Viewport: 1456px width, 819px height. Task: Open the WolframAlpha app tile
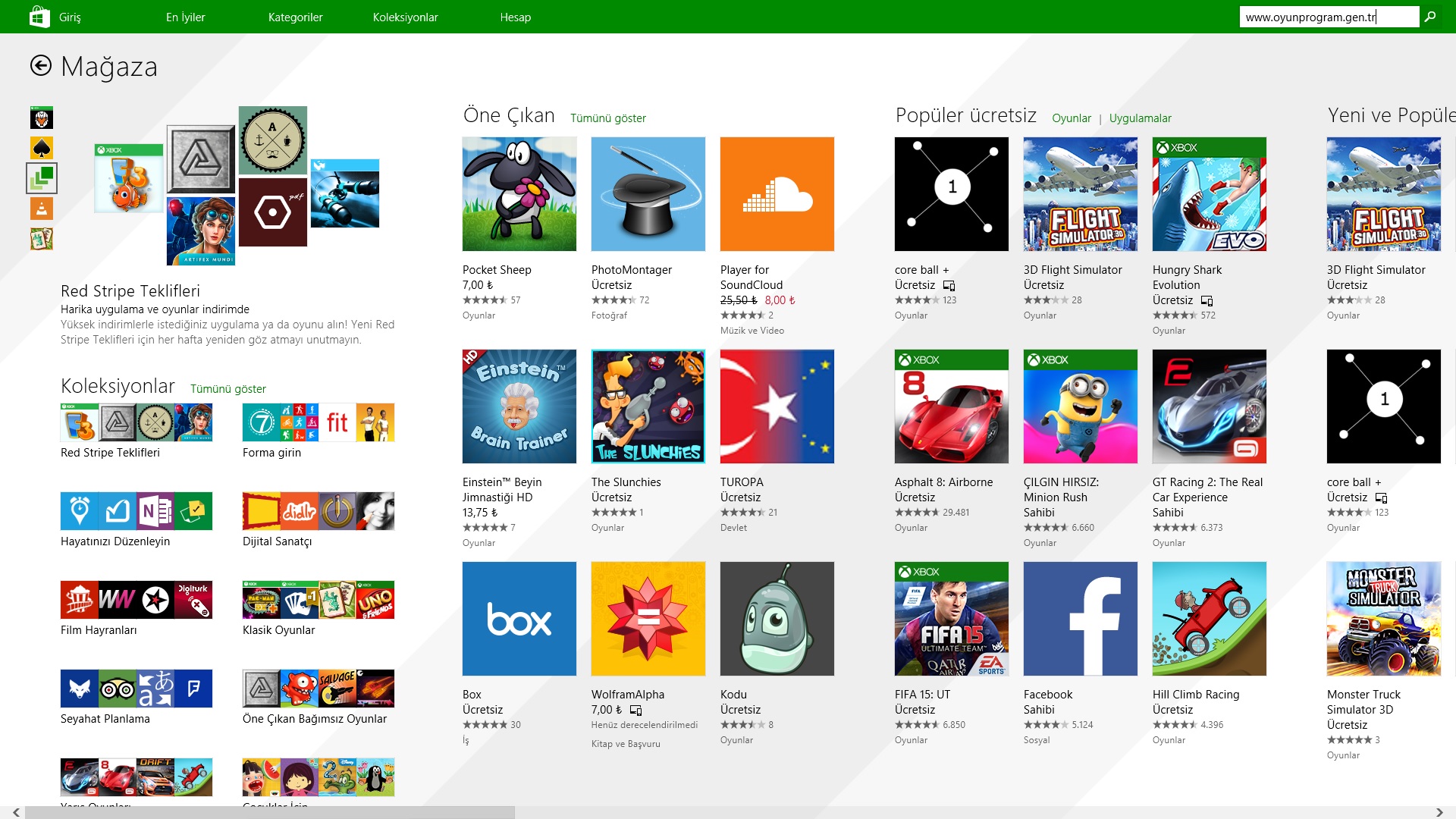[x=648, y=619]
